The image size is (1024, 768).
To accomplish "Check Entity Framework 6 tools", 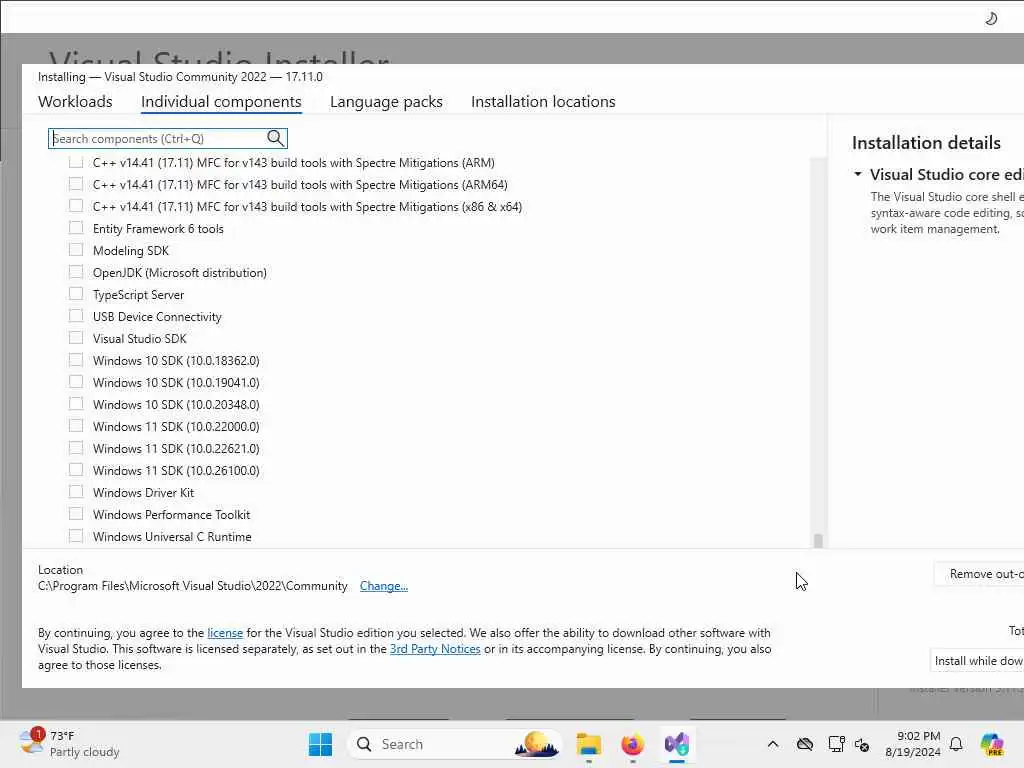I will pyautogui.click(x=76, y=228).
